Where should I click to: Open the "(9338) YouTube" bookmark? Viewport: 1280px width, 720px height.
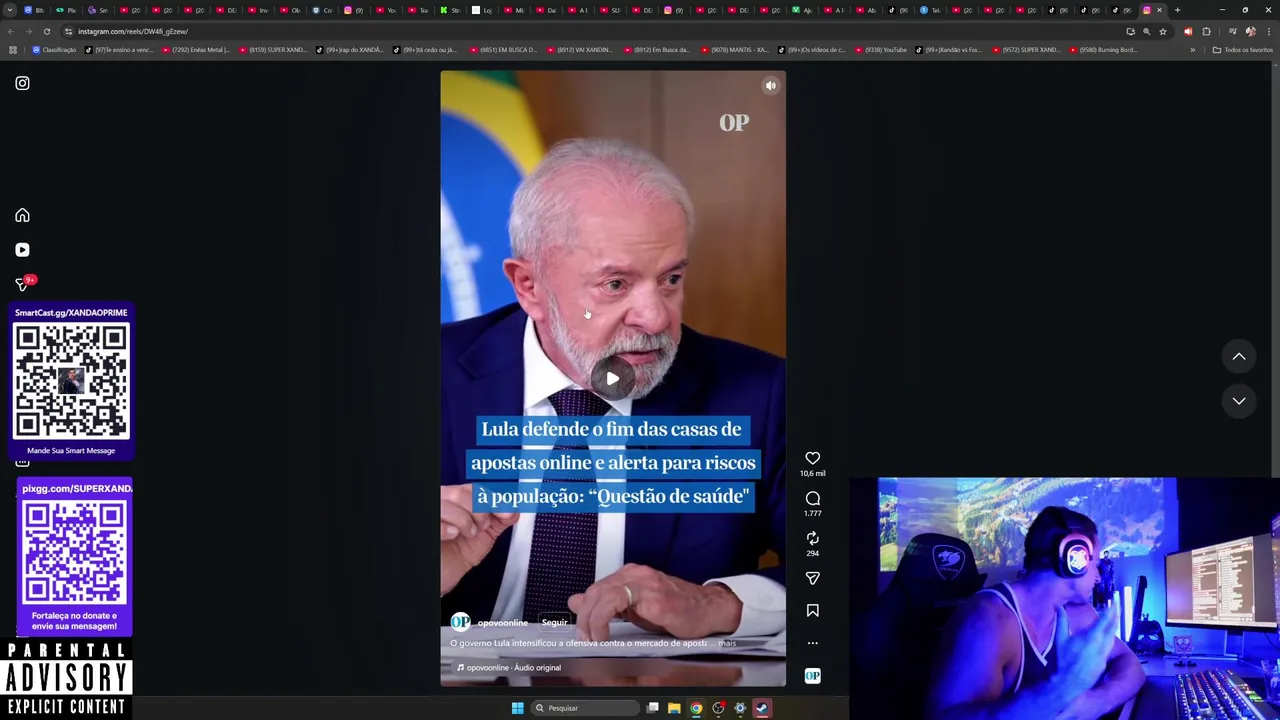[880, 50]
